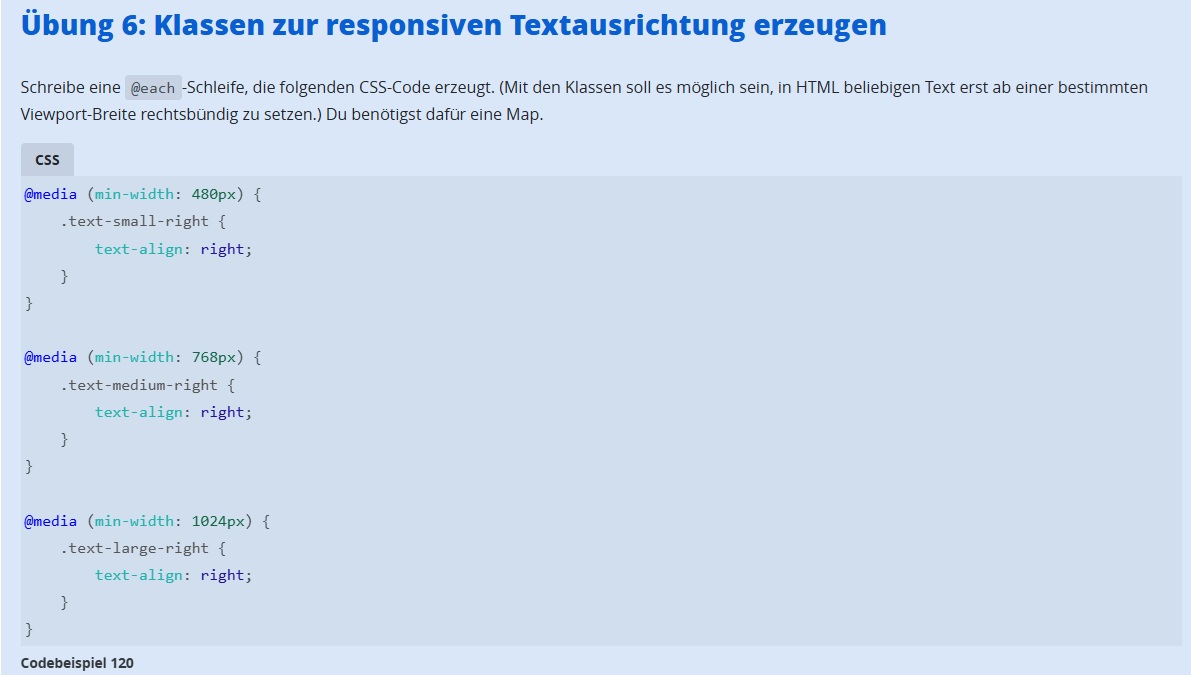Click the Codebeispiel 120 caption

tap(77, 663)
